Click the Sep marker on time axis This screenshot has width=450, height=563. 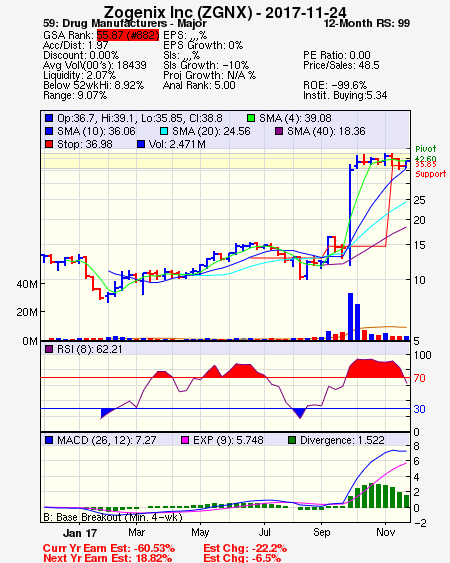tap(321, 532)
